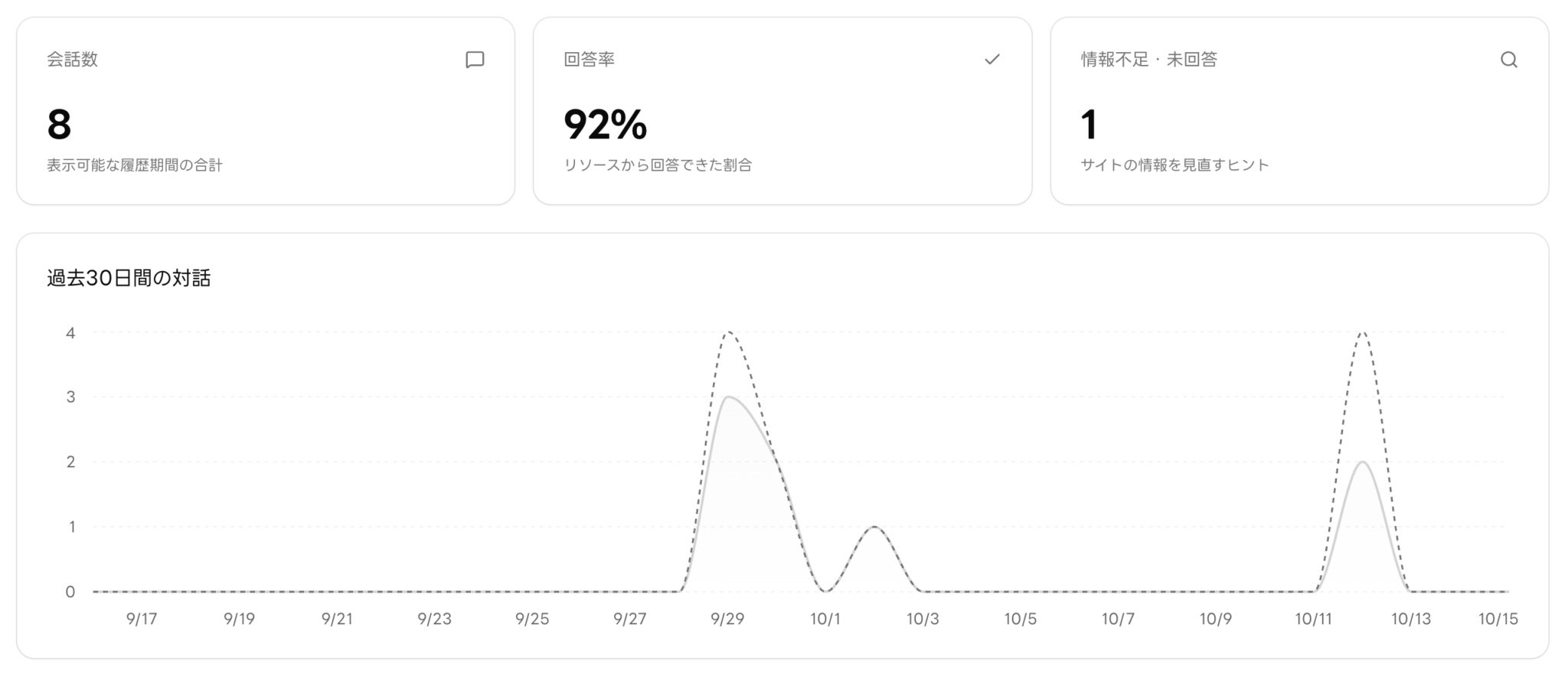Click the y-axis label 4
The image size is (1568, 677).
tap(70, 332)
